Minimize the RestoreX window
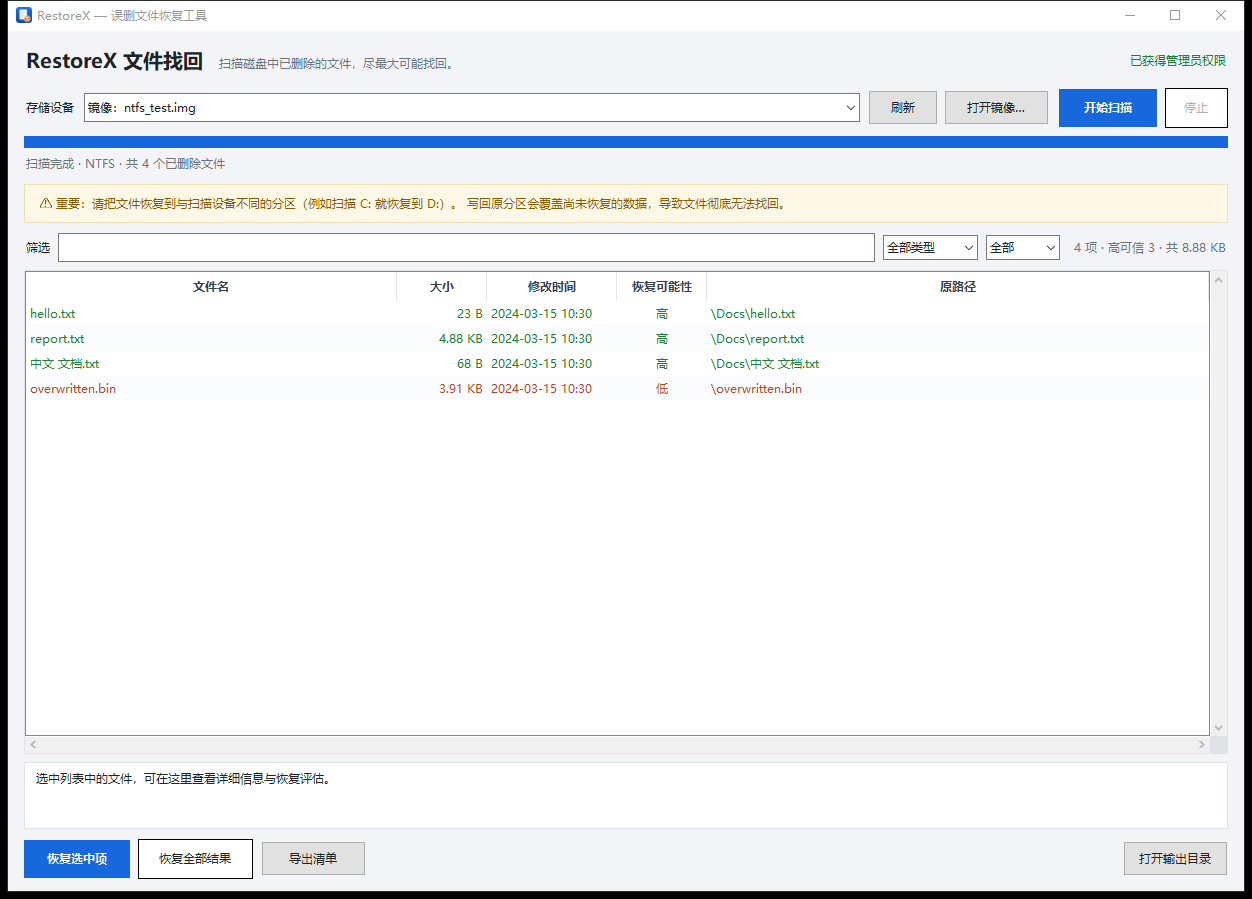The height and width of the screenshot is (899, 1252). coord(1129,15)
